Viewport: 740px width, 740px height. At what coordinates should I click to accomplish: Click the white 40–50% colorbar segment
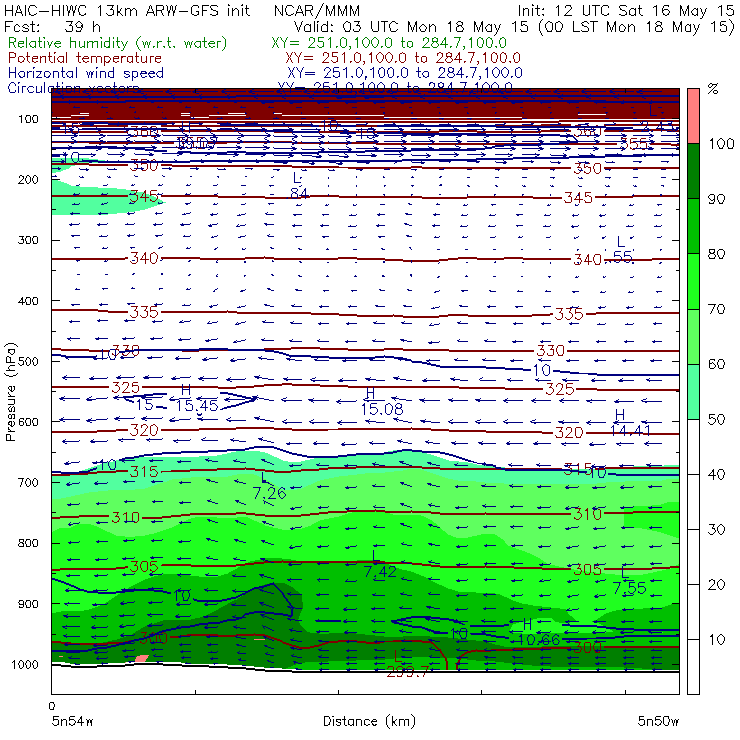[693, 446]
